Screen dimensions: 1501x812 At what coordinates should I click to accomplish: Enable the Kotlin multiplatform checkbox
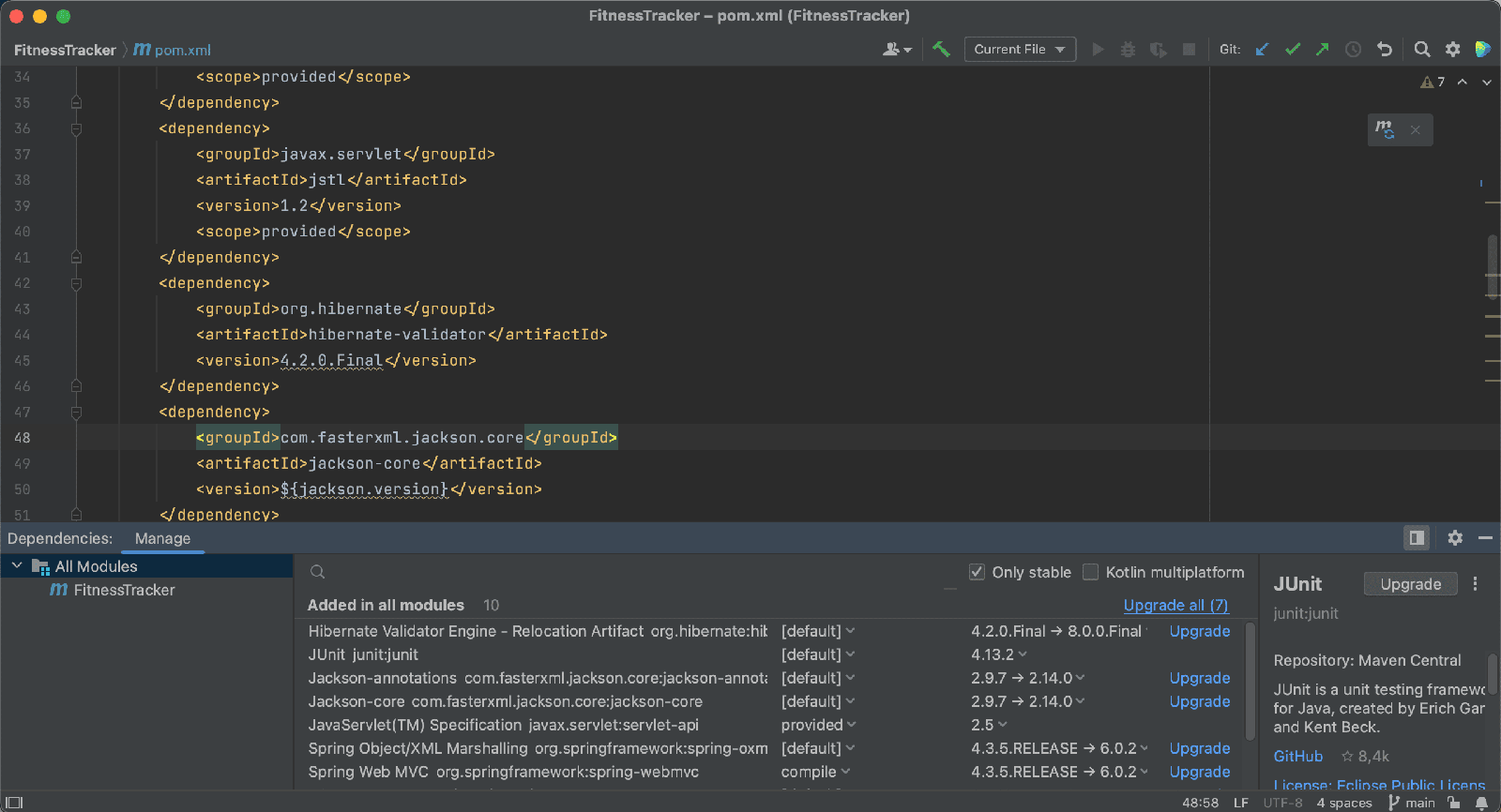pos(1090,572)
